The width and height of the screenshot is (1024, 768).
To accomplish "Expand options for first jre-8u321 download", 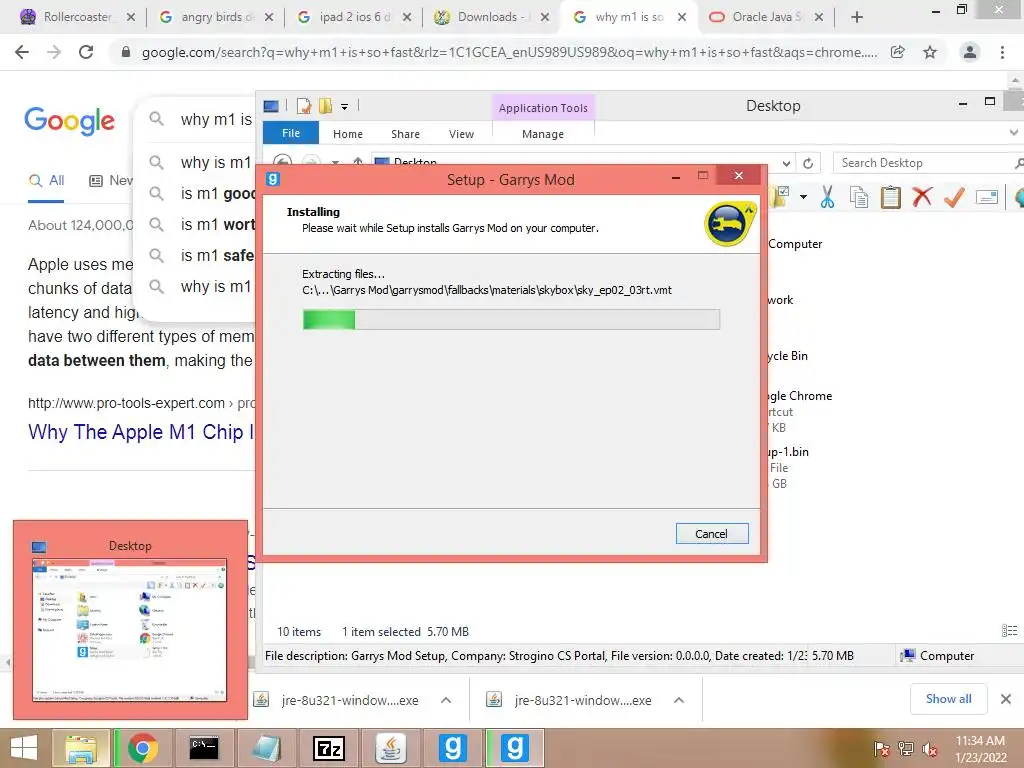I will [446, 700].
